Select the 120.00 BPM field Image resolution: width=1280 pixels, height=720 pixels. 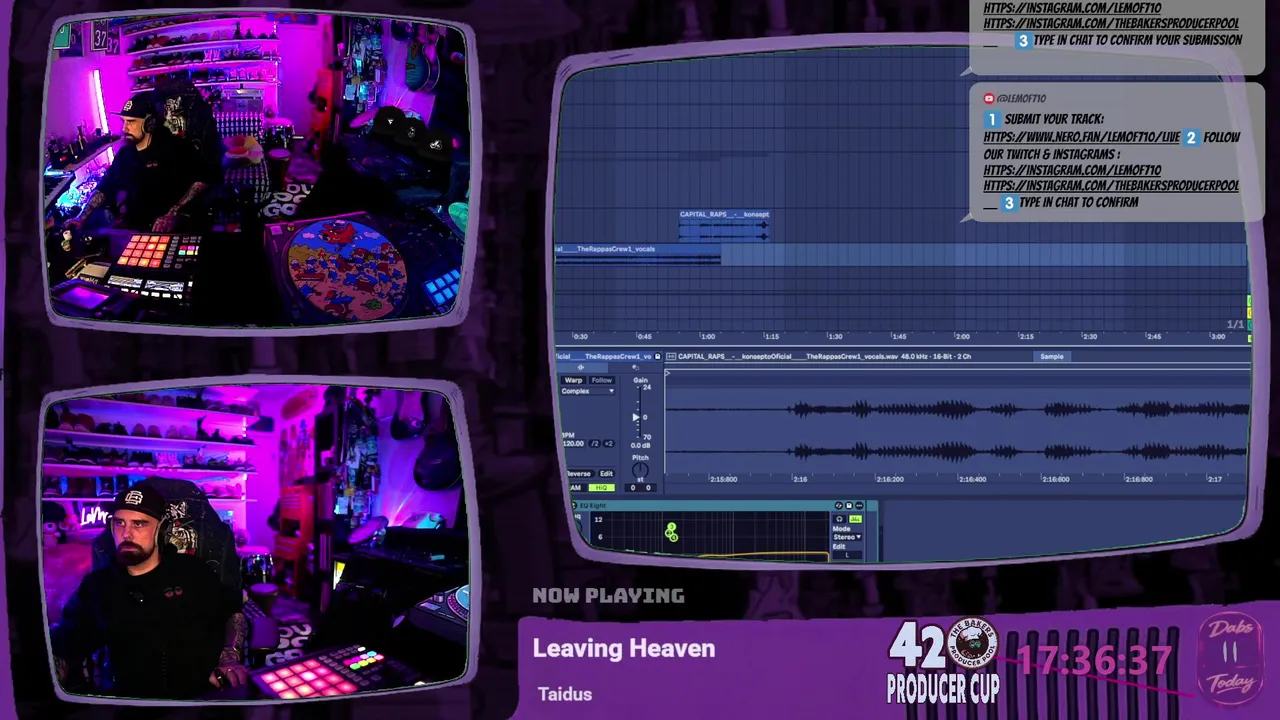click(x=574, y=444)
